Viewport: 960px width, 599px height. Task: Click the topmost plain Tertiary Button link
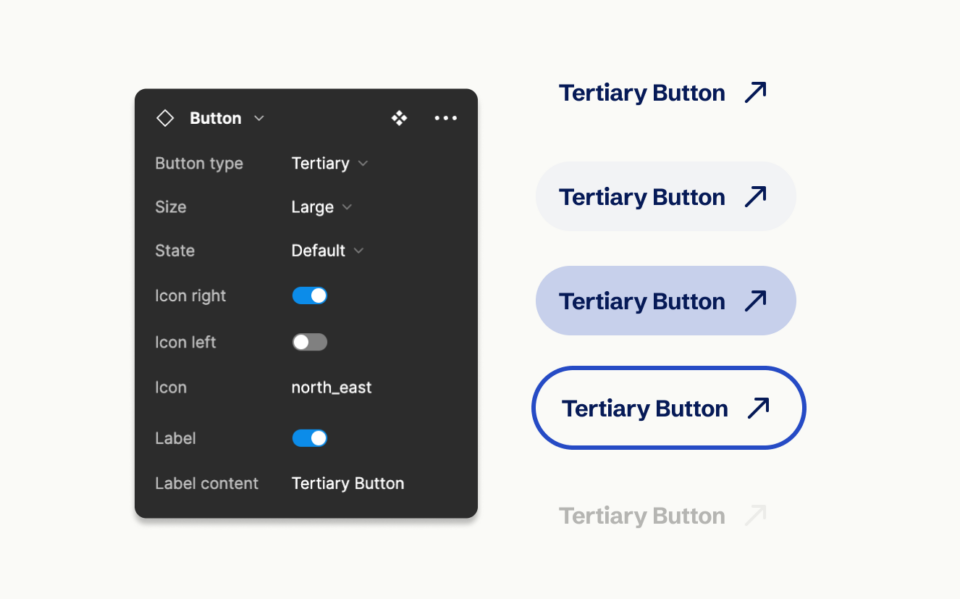pyautogui.click(x=641, y=92)
